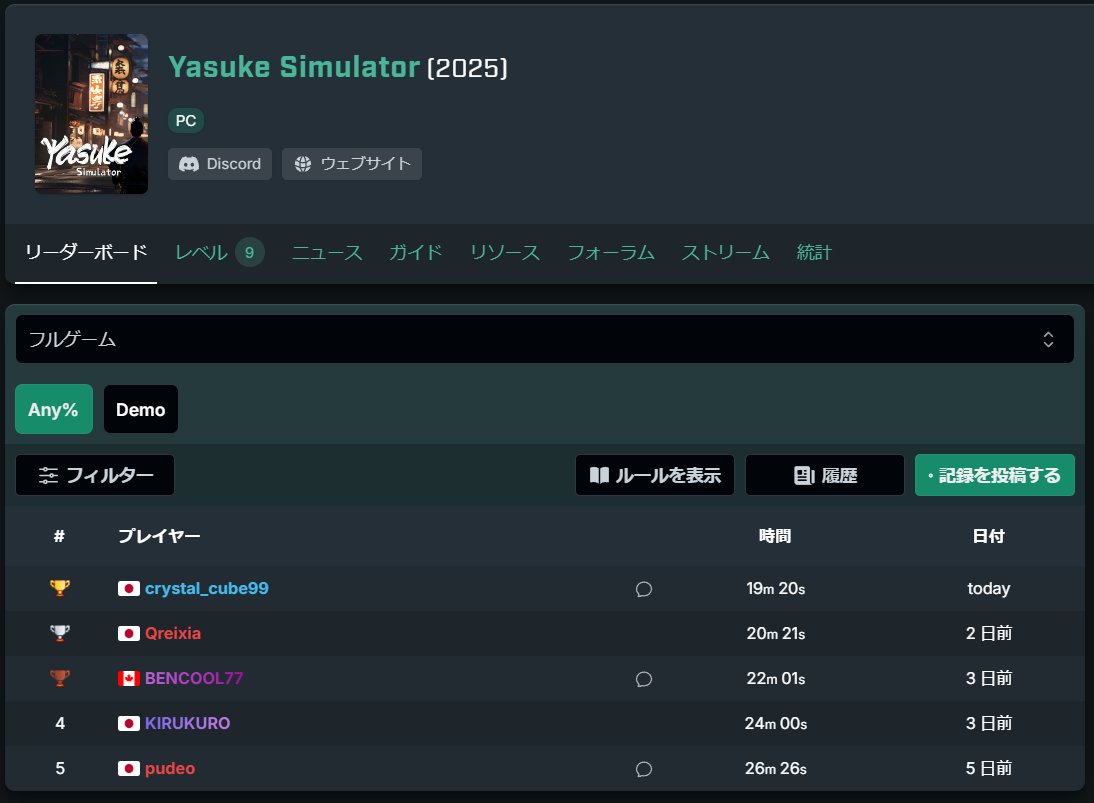The height and width of the screenshot is (803, 1094).
Task: Click the silver trophy icon for second place
Action: 60,633
